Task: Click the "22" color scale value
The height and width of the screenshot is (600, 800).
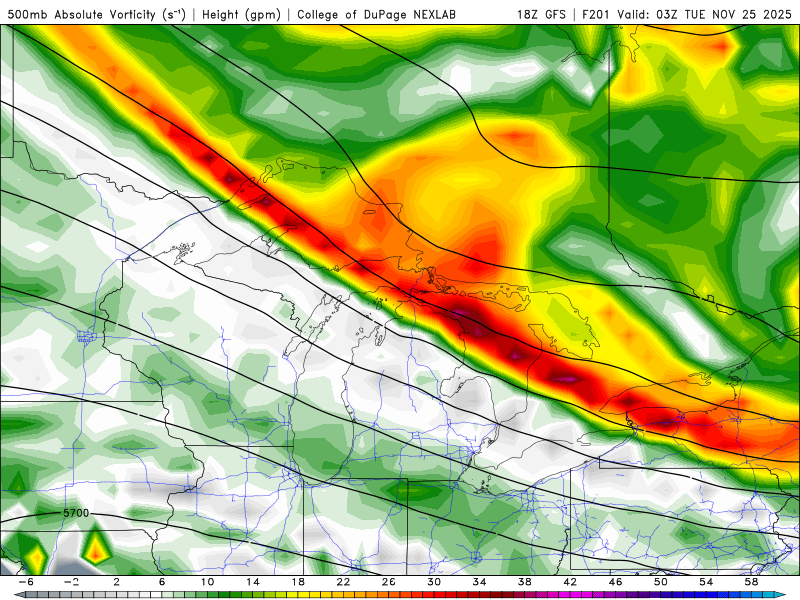Action: [343, 582]
